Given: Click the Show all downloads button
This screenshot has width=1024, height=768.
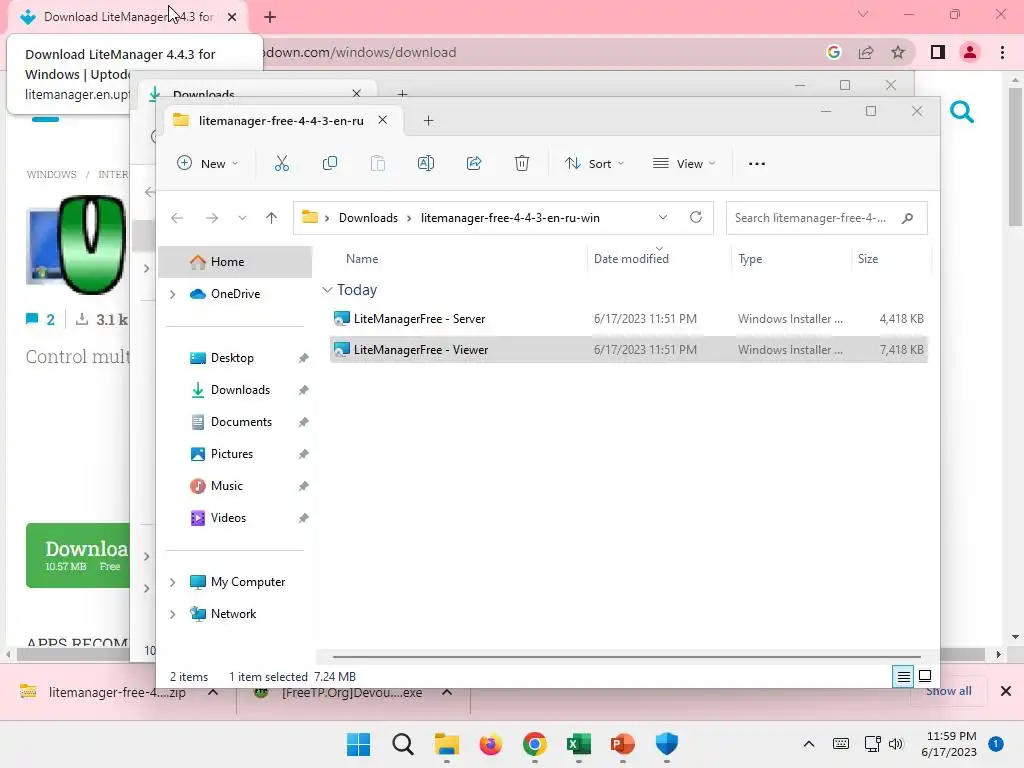Looking at the screenshot, I should pos(948,692).
